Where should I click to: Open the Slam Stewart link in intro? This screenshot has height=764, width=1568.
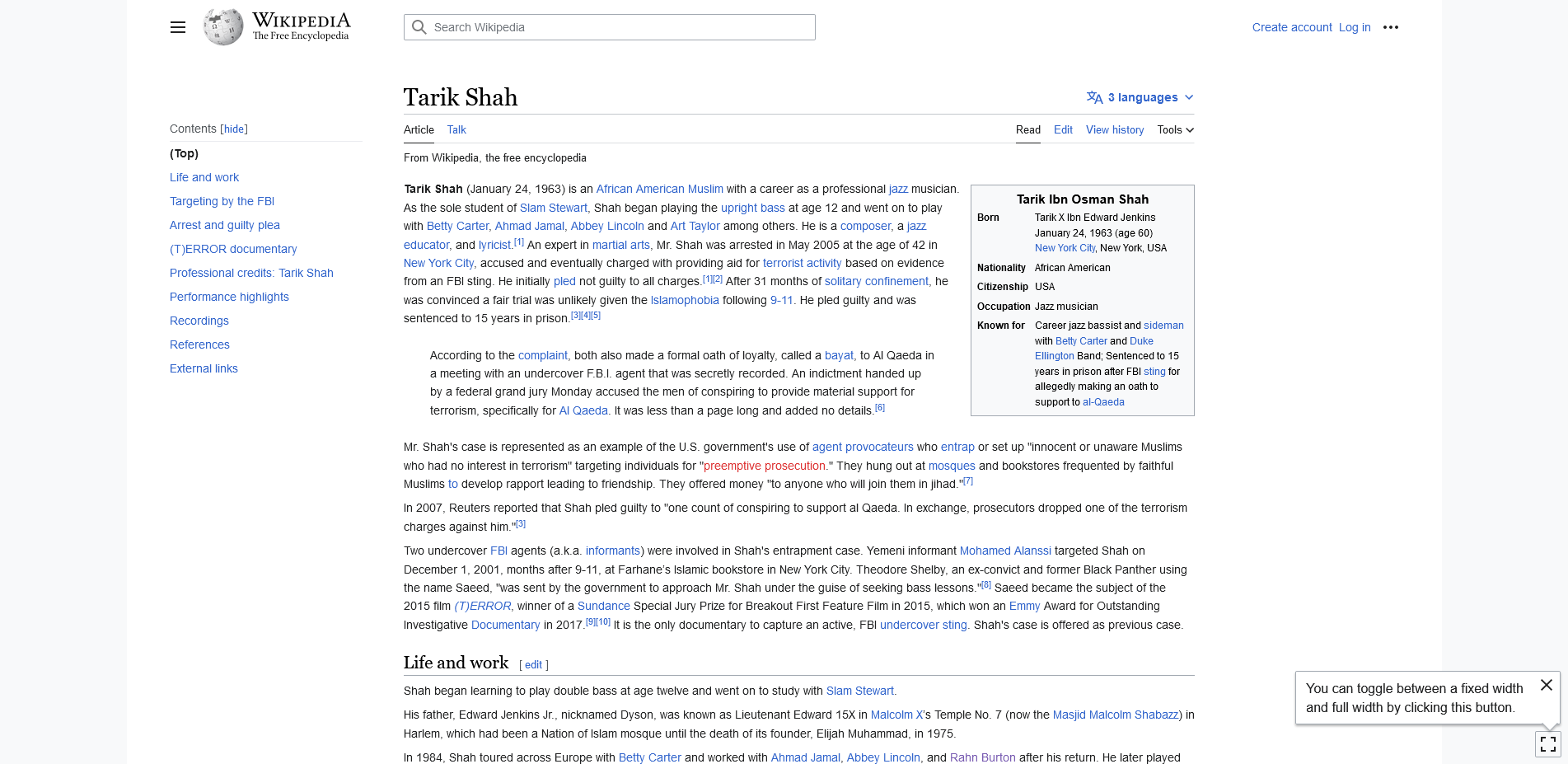554,208
